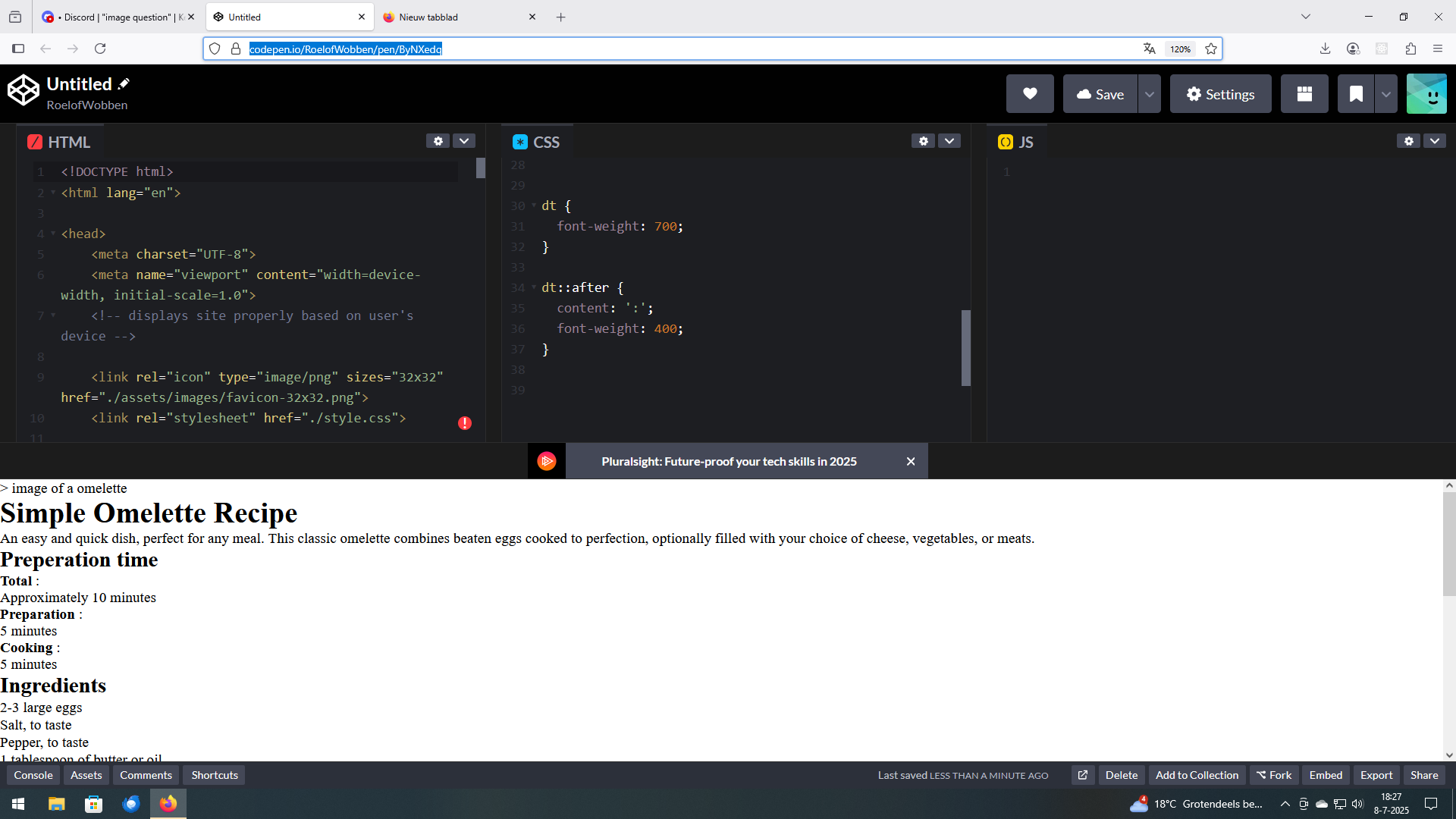This screenshot has width=1456, height=819.
Task: Open Firefox hamburger application menu
Action: point(1438,49)
